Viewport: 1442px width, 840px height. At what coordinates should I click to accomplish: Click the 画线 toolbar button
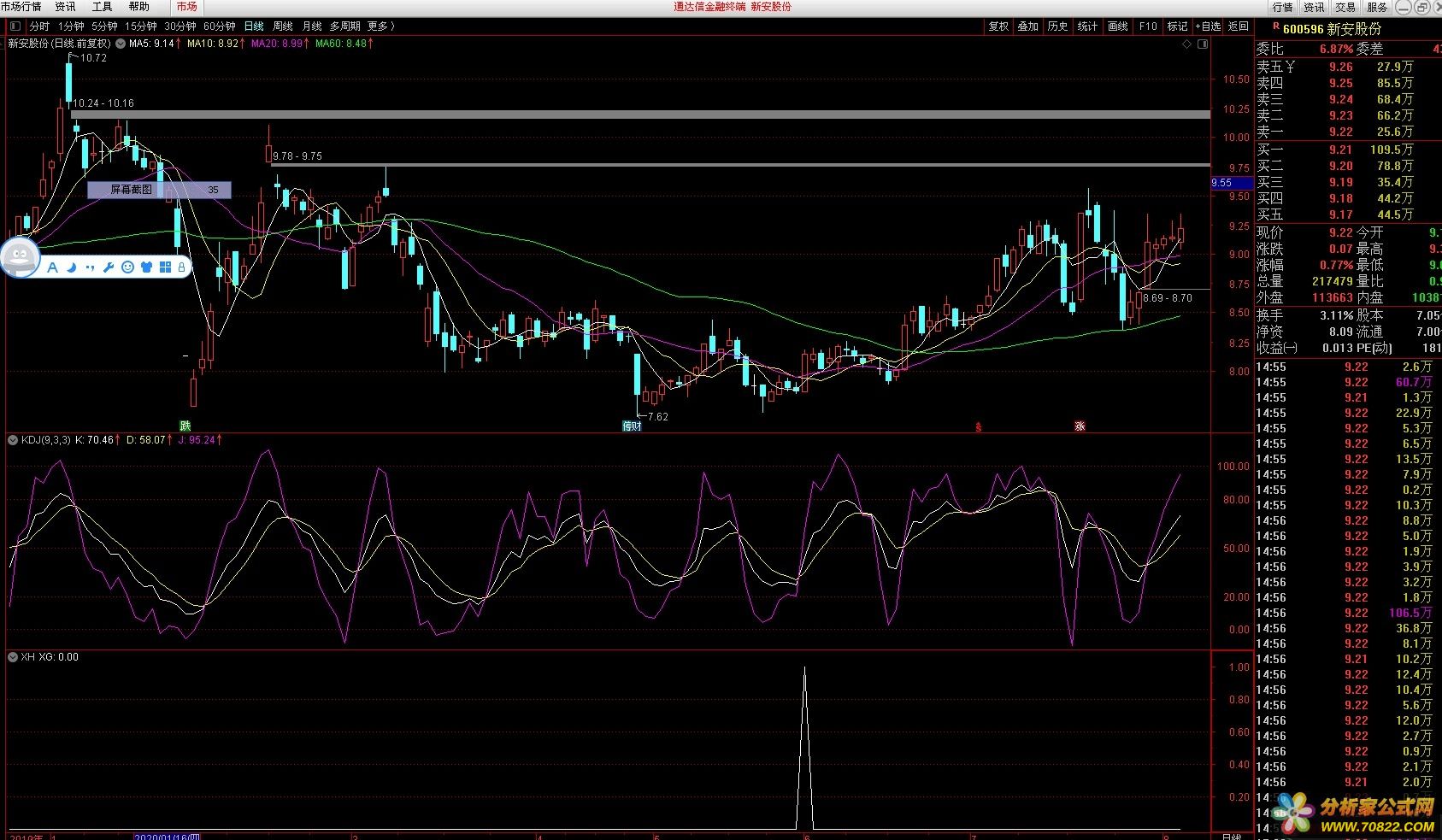click(x=1118, y=26)
